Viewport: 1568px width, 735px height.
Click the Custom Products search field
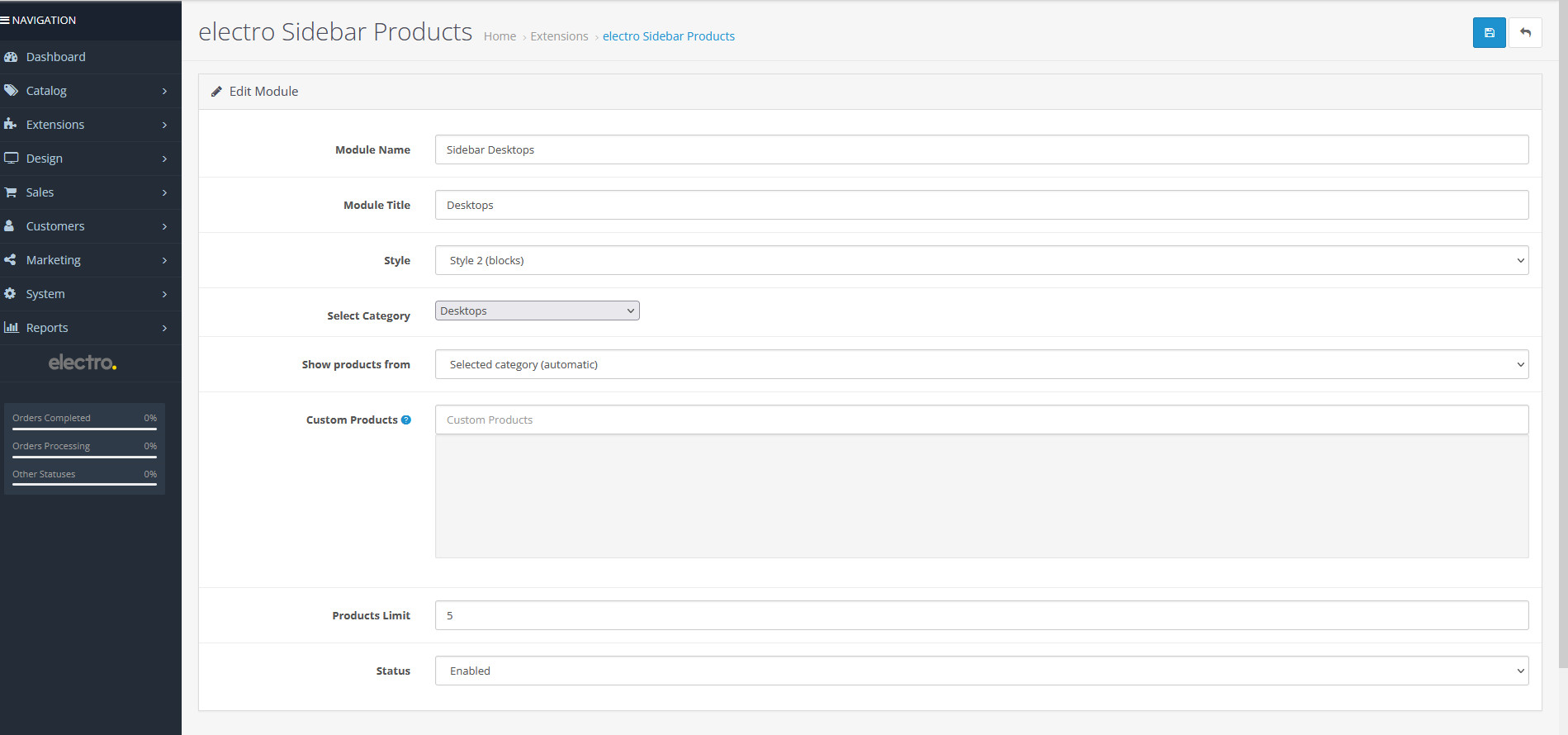[x=982, y=420]
